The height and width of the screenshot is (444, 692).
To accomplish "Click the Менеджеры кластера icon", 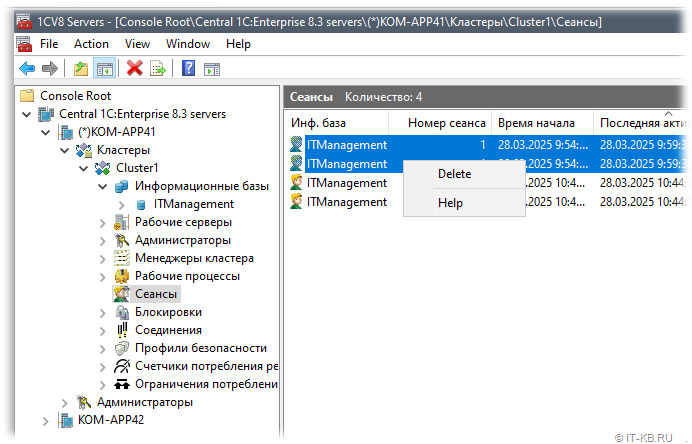I will tap(121, 258).
